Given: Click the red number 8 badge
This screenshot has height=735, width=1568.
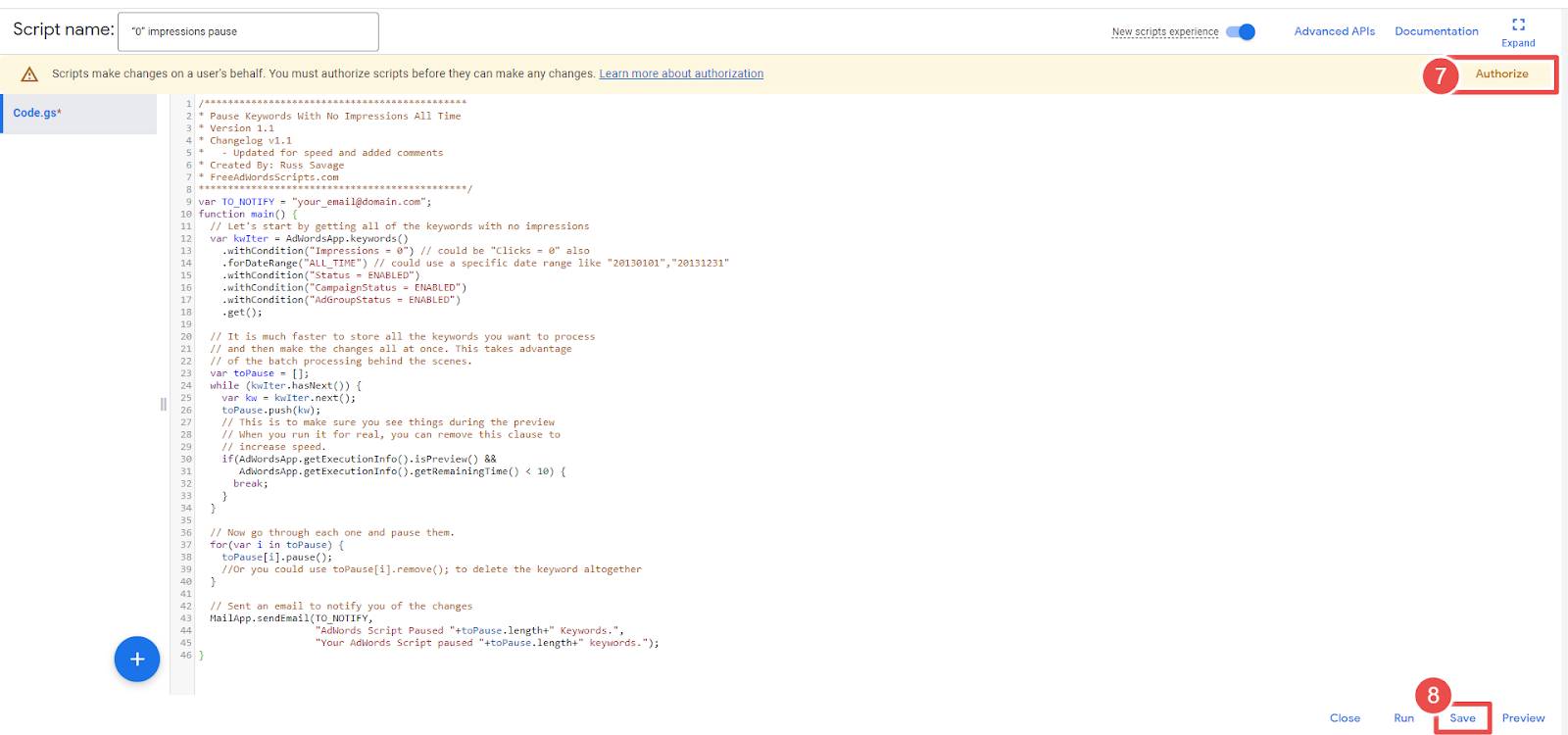Looking at the screenshot, I should pyautogui.click(x=1433, y=695).
